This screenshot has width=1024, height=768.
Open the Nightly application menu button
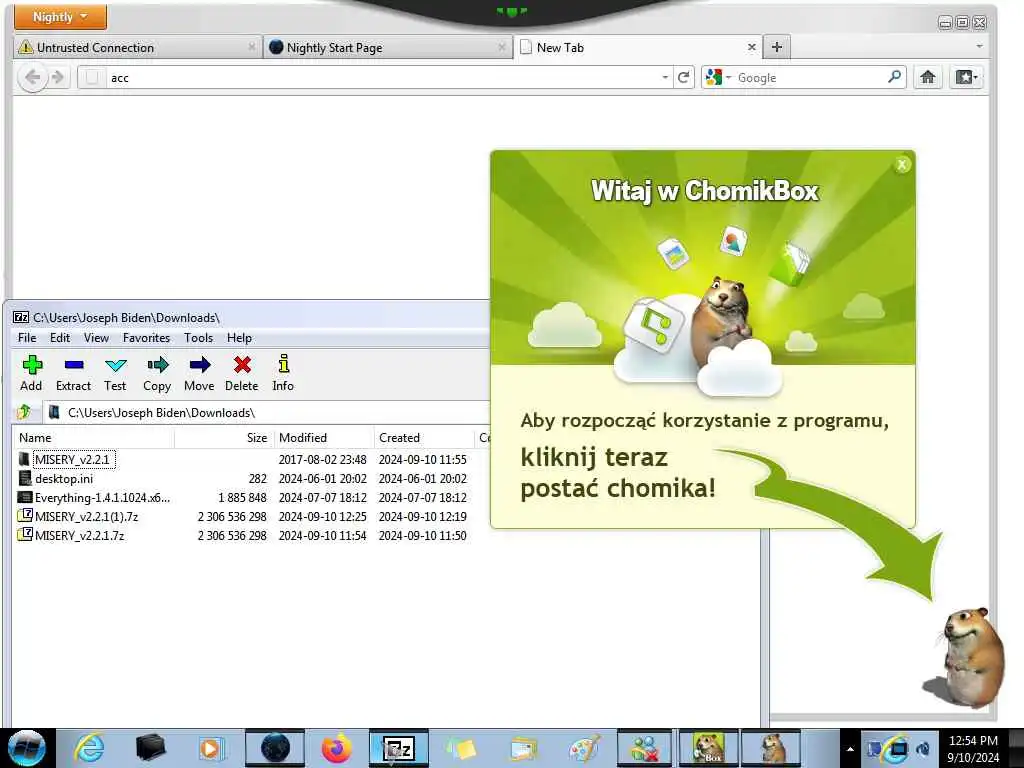[60, 16]
